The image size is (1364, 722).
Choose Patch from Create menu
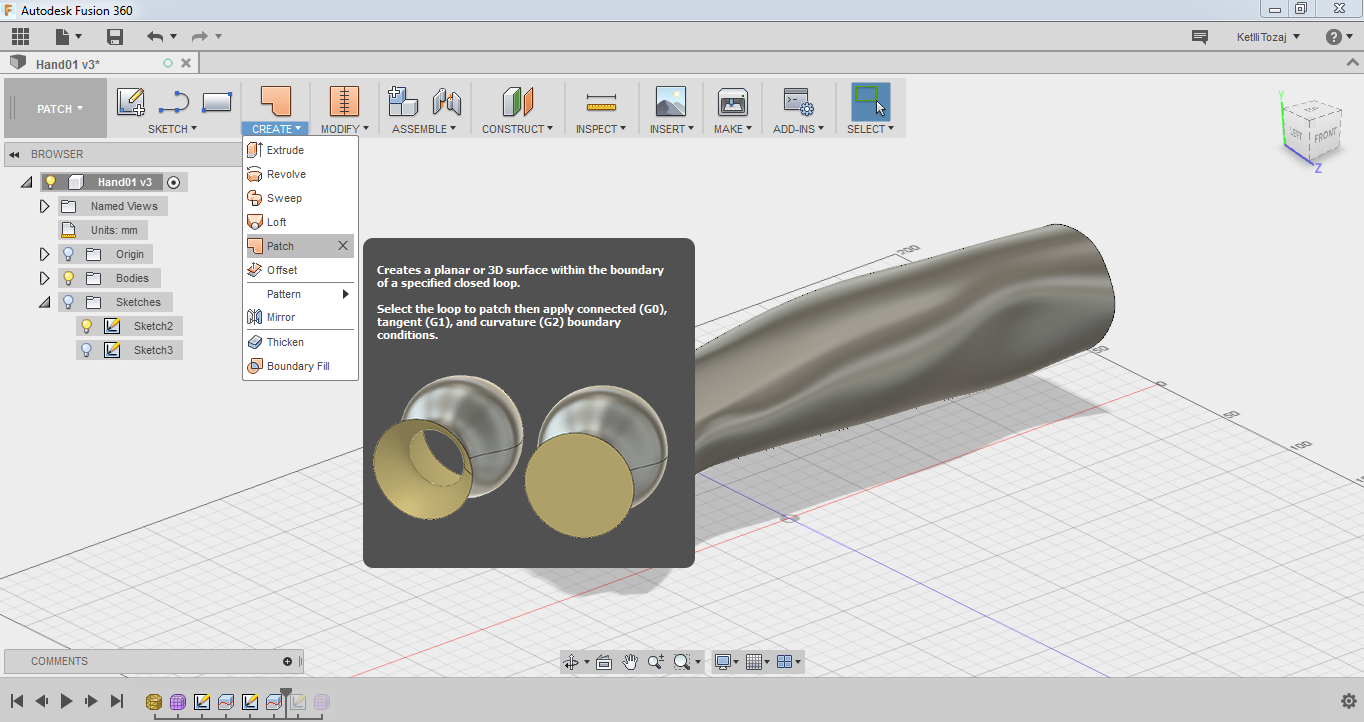[x=300, y=246]
